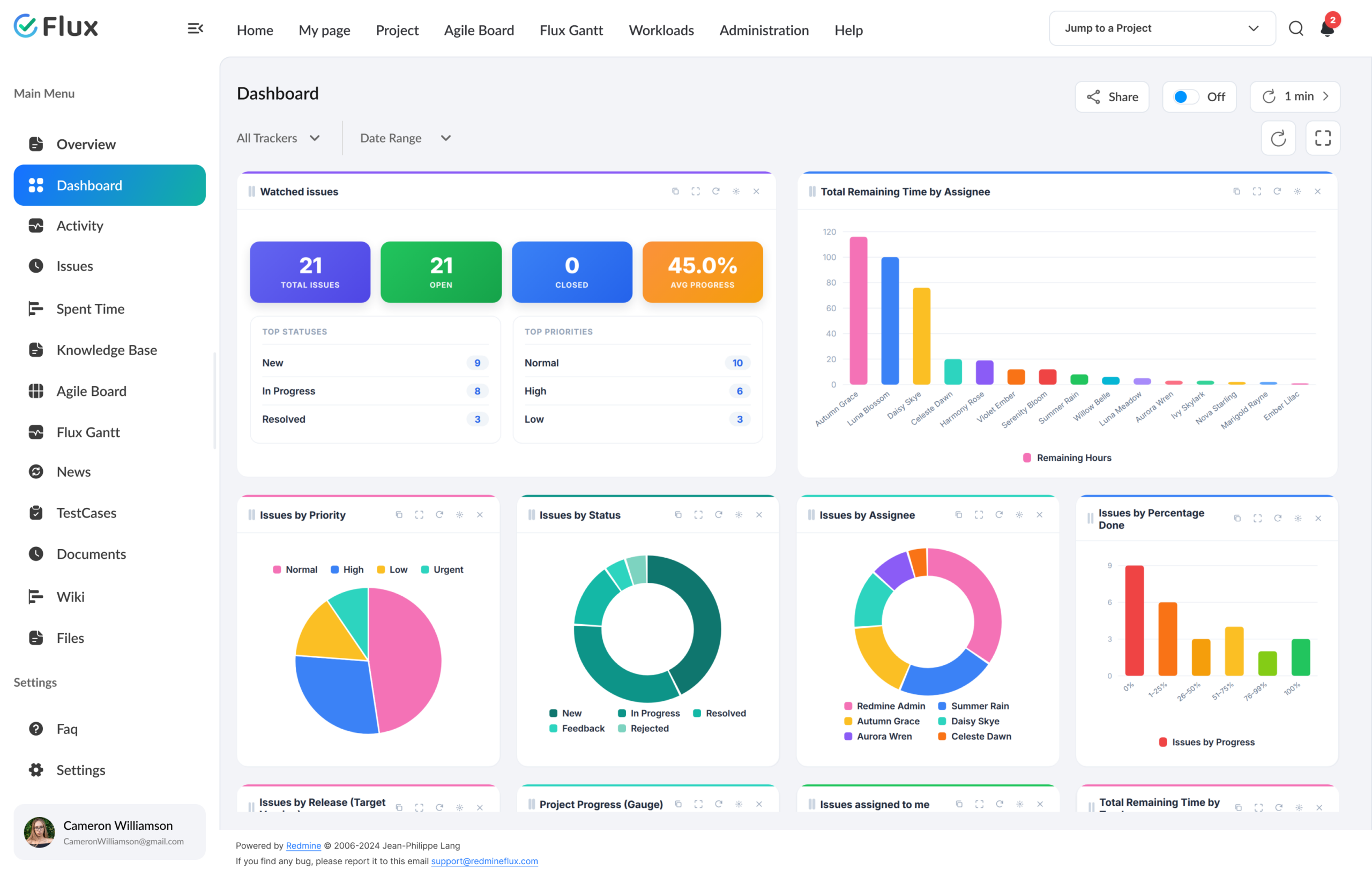Remove the Watched issues widget

[x=756, y=191]
